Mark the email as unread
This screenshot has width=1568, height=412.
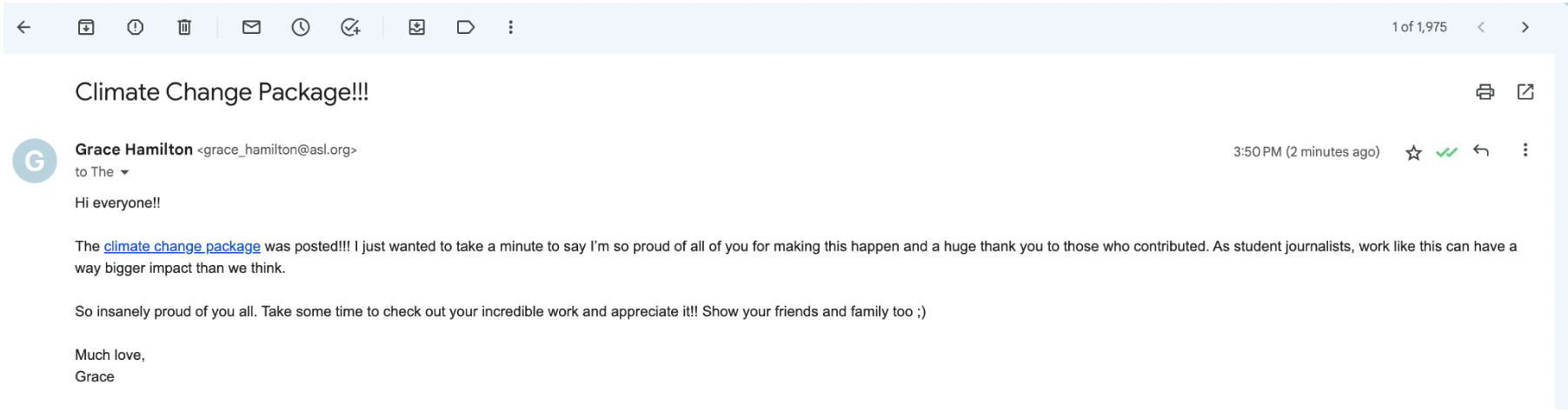point(251,27)
